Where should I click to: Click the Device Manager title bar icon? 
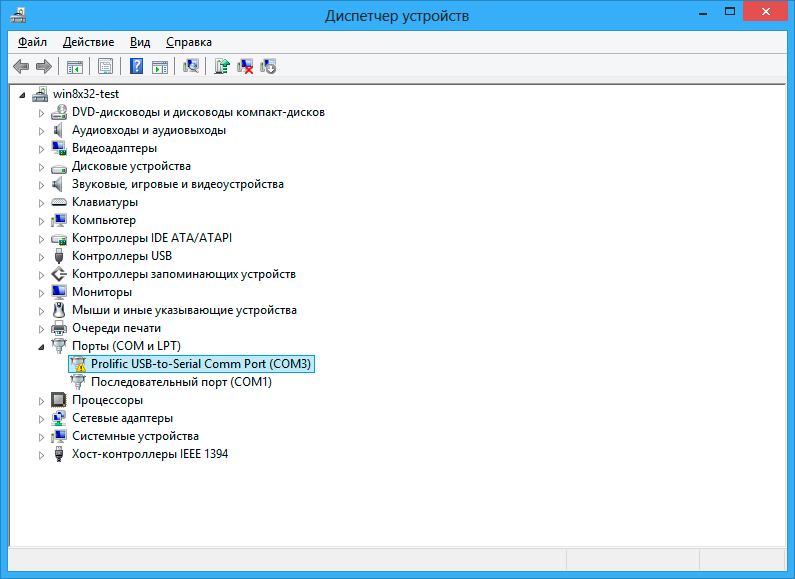pos(18,15)
